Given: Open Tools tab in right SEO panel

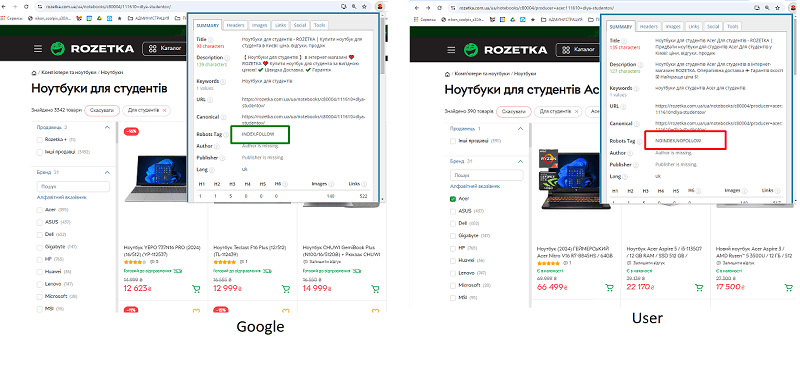Looking at the screenshot, I should click(x=733, y=27).
